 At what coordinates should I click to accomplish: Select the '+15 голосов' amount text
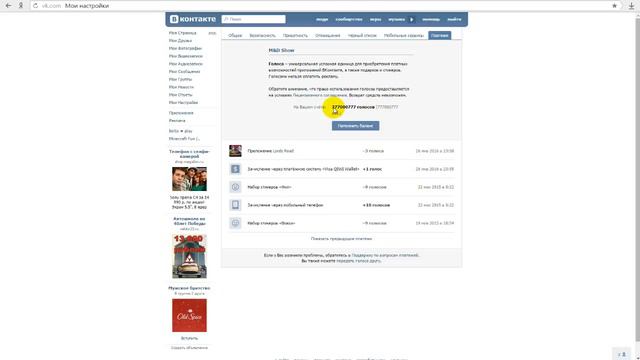click(376, 205)
